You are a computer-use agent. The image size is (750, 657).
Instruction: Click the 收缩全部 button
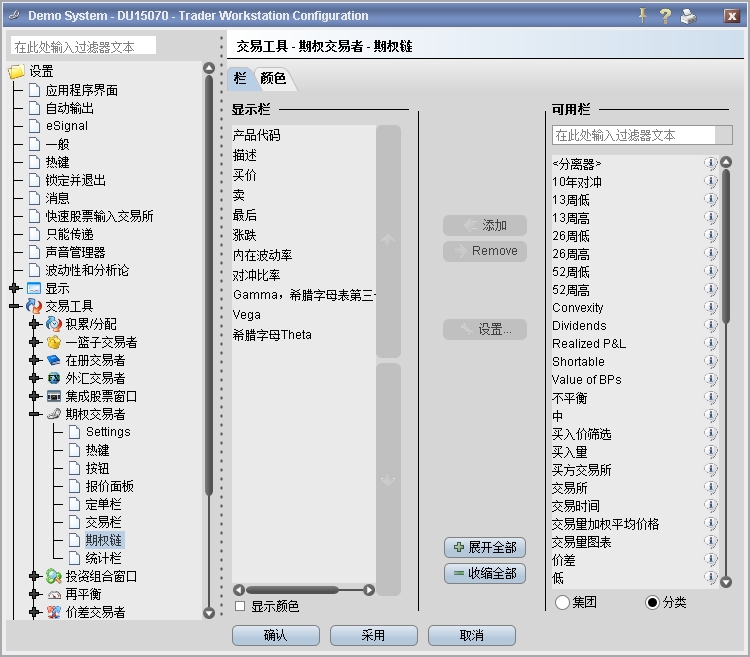[x=485, y=573]
